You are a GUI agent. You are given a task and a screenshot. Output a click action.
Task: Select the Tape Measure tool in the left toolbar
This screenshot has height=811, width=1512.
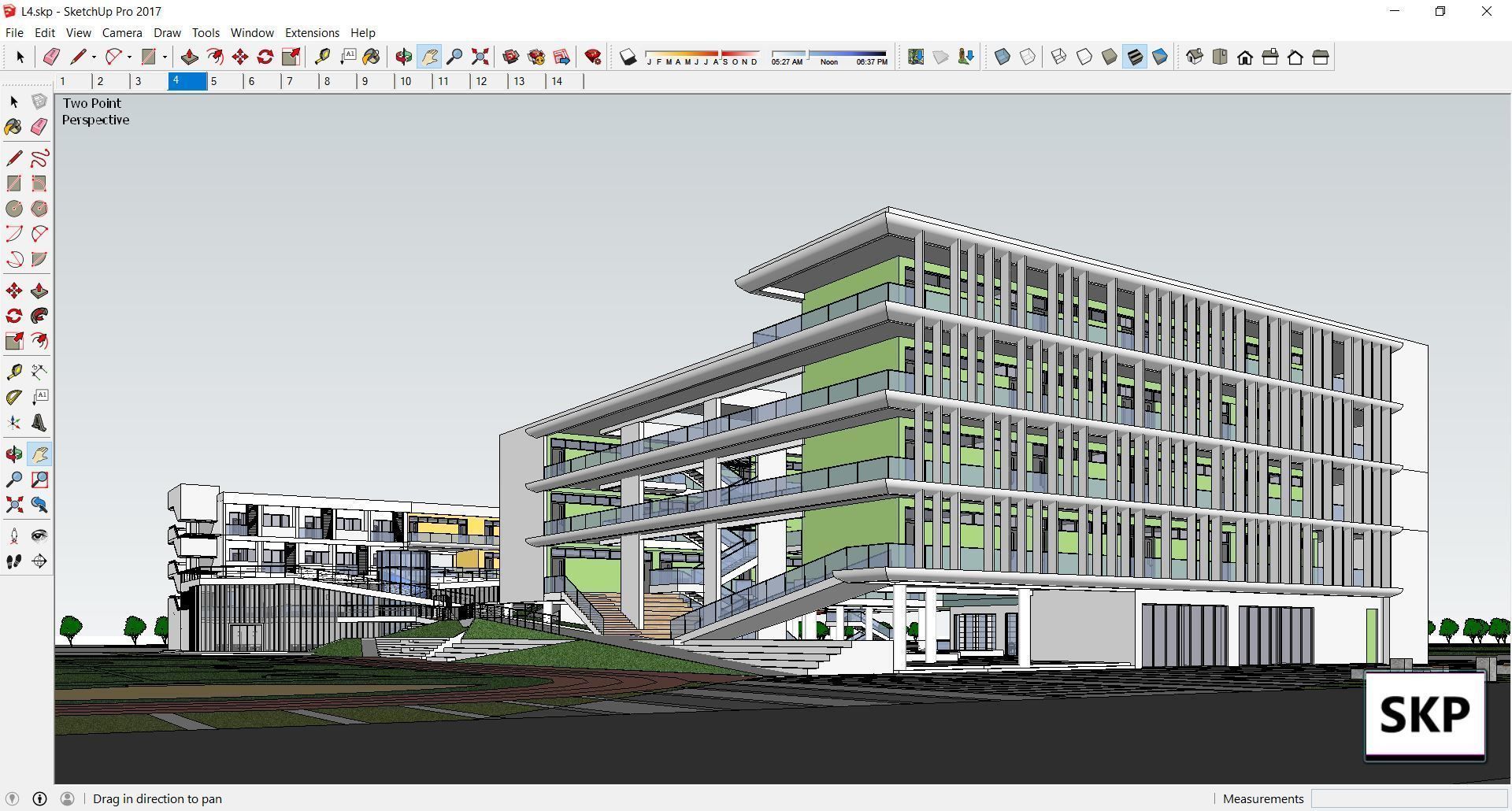[14, 372]
